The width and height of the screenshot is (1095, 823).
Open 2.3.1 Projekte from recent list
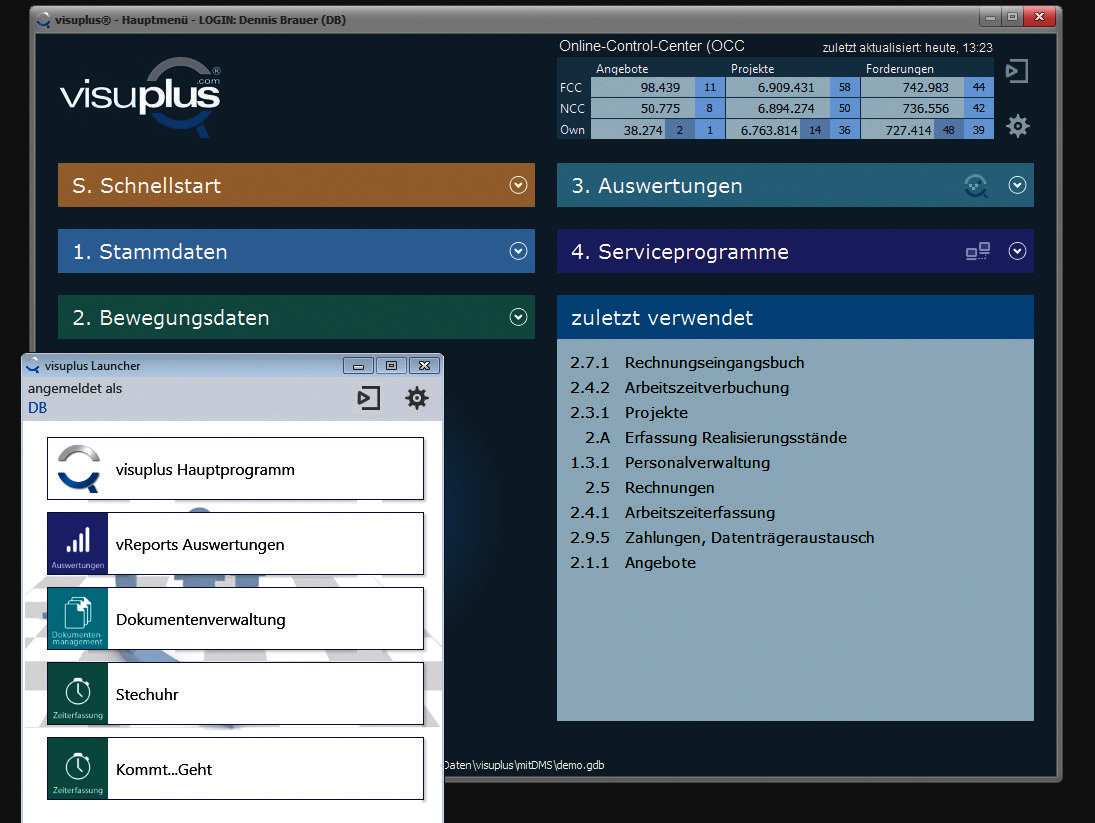click(629, 413)
